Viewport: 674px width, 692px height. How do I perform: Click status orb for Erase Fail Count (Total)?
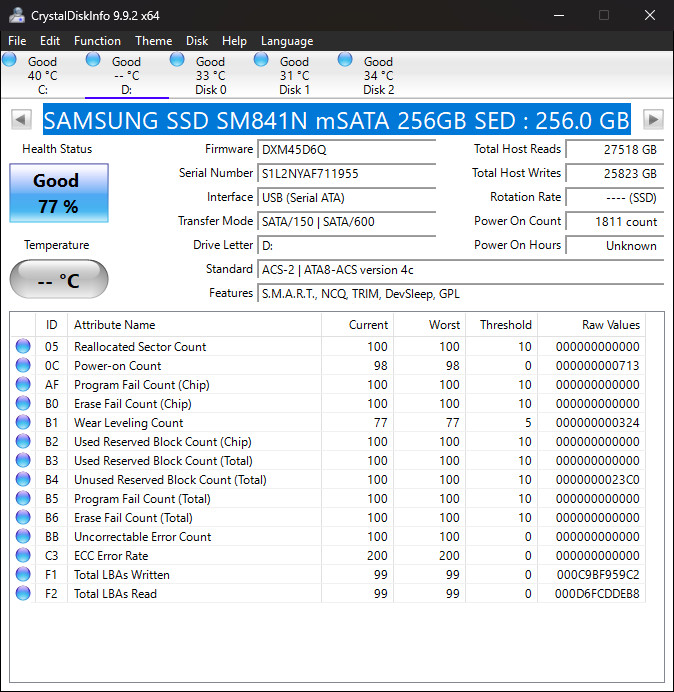[x=23, y=517]
